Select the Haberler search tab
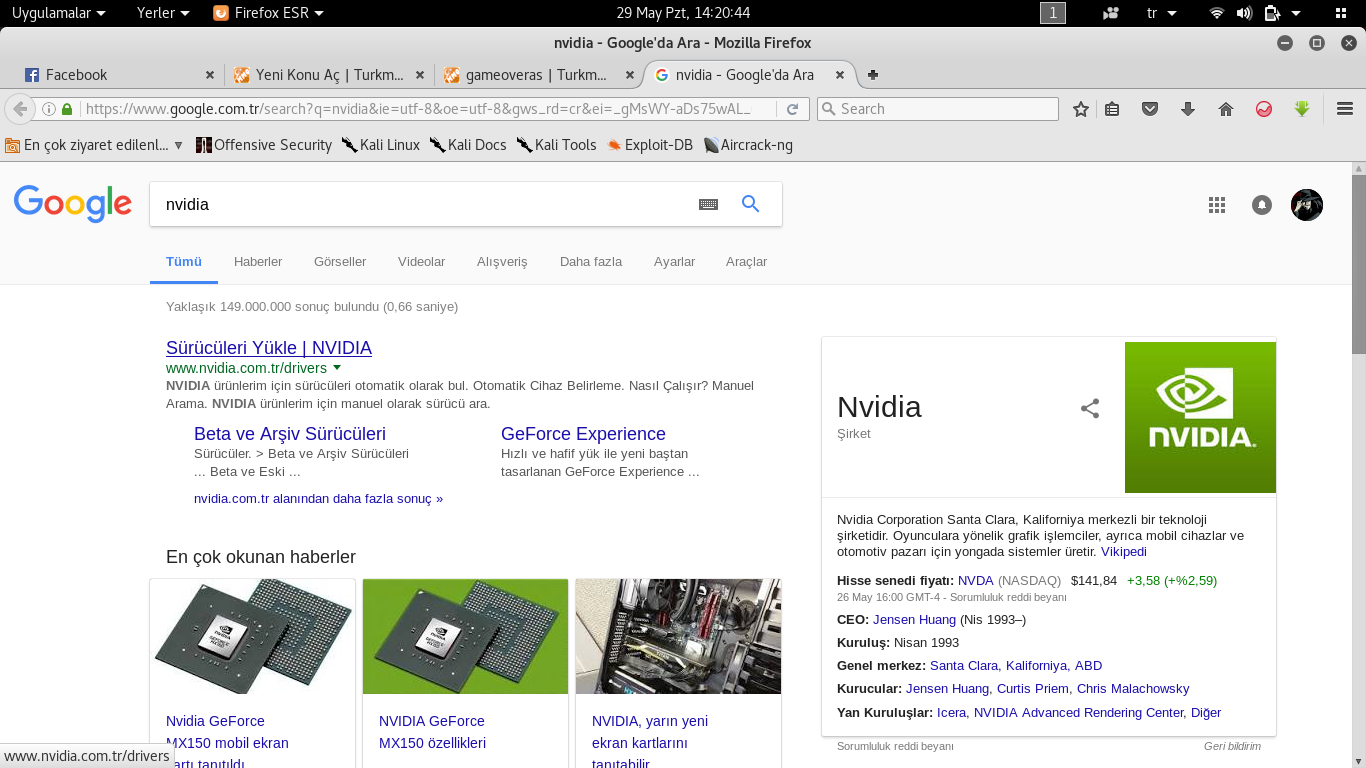The image size is (1366, 768). point(258,262)
